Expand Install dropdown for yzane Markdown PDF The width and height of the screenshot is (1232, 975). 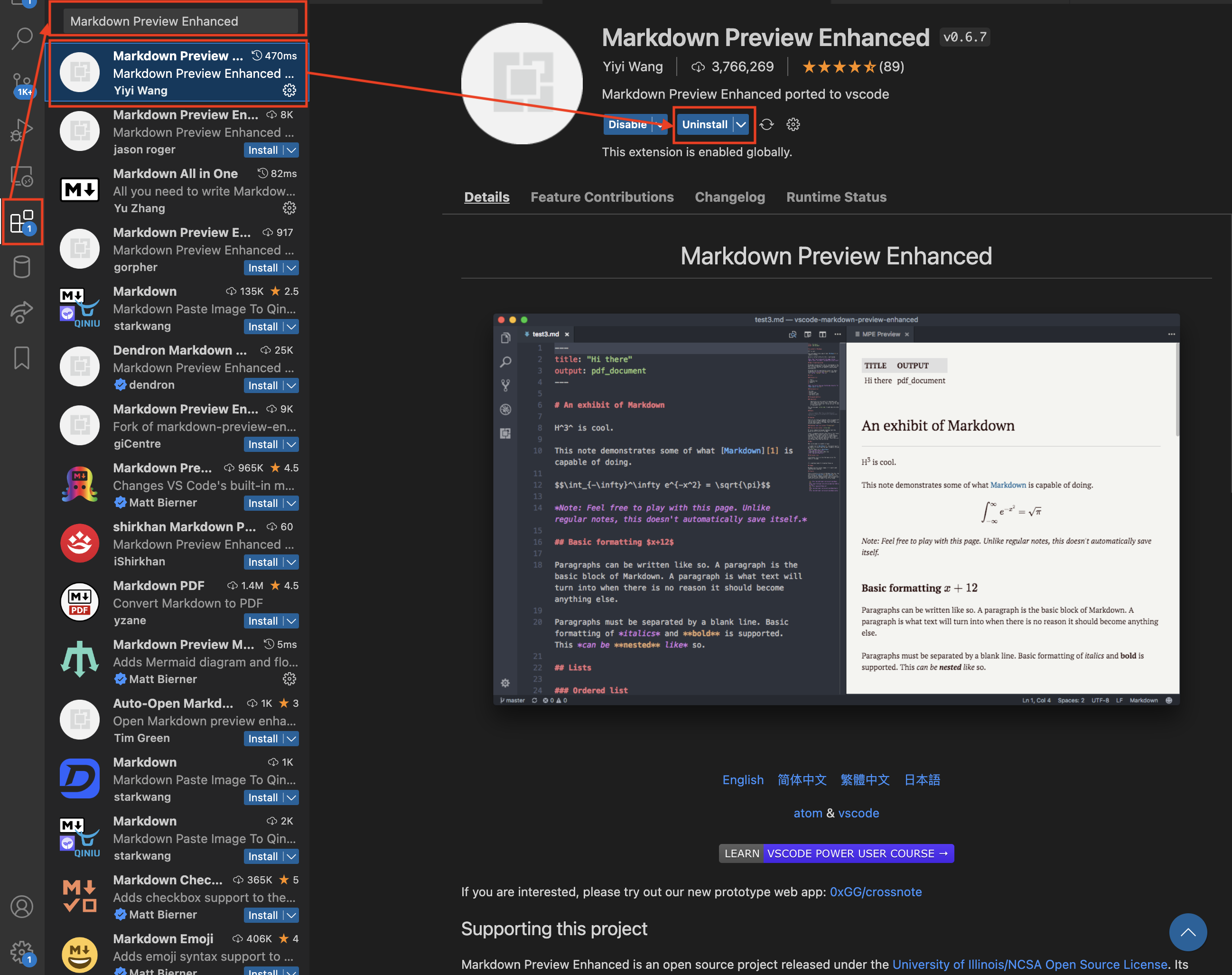tap(291, 620)
